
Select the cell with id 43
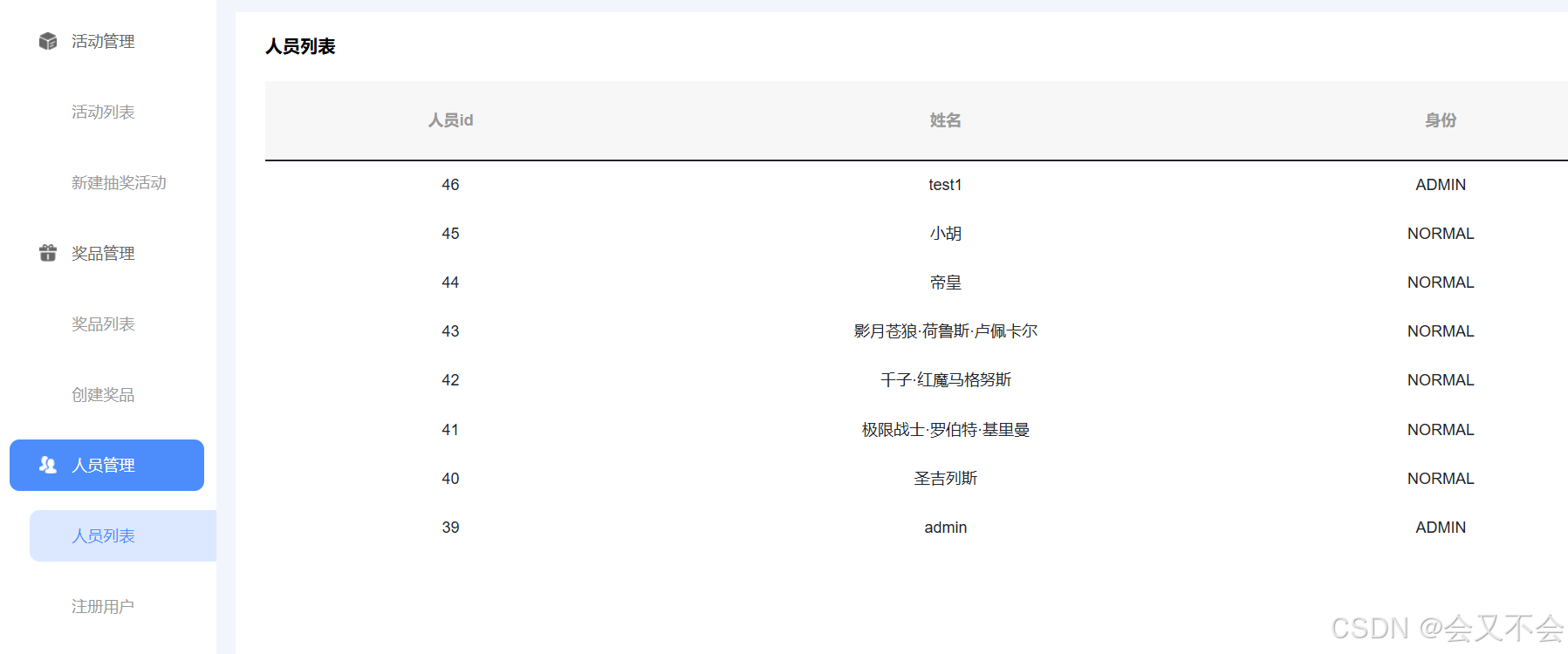[x=450, y=331]
